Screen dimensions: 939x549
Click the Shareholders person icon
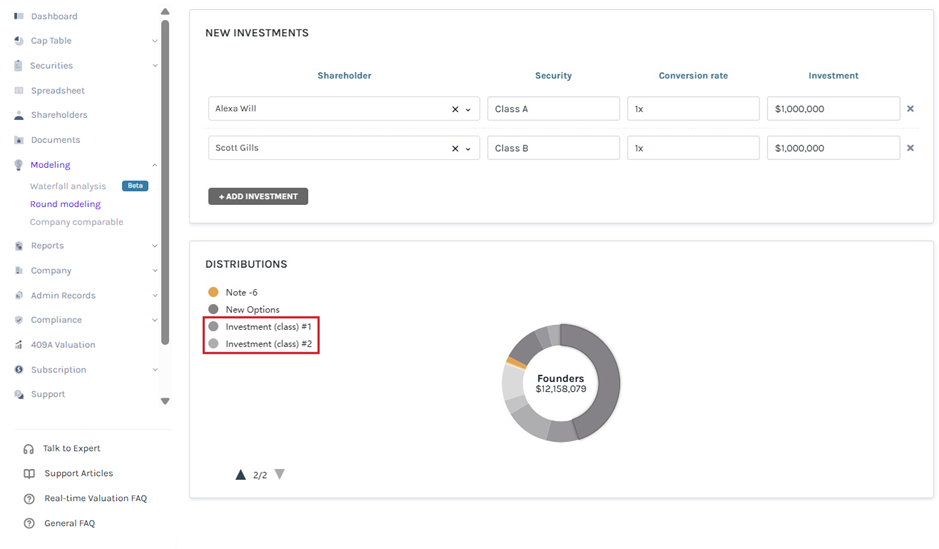click(19, 115)
